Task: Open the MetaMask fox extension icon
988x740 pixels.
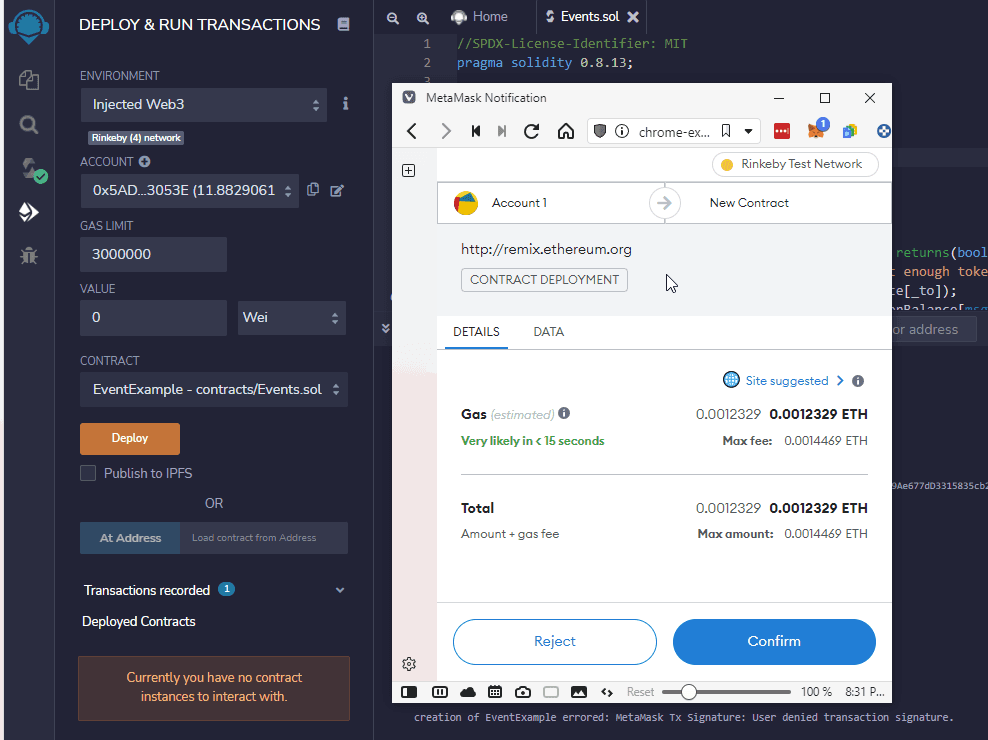Action: pyautogui.click(x=816, y=131)
